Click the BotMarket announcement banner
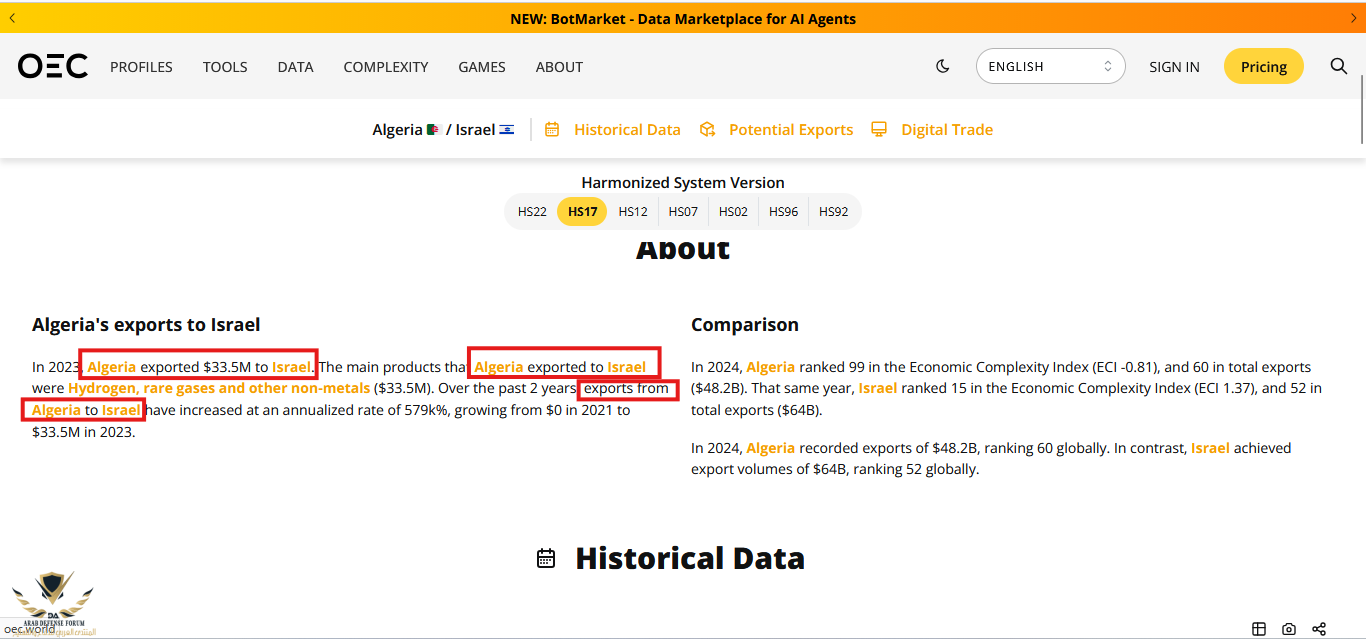Viewport: 1366px width, 639px height. pos(683,18)
